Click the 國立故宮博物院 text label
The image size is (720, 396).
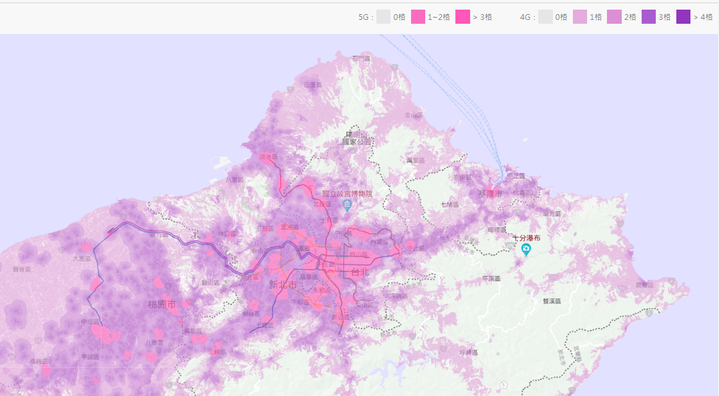pyautogui.click(x=347, y=194)
